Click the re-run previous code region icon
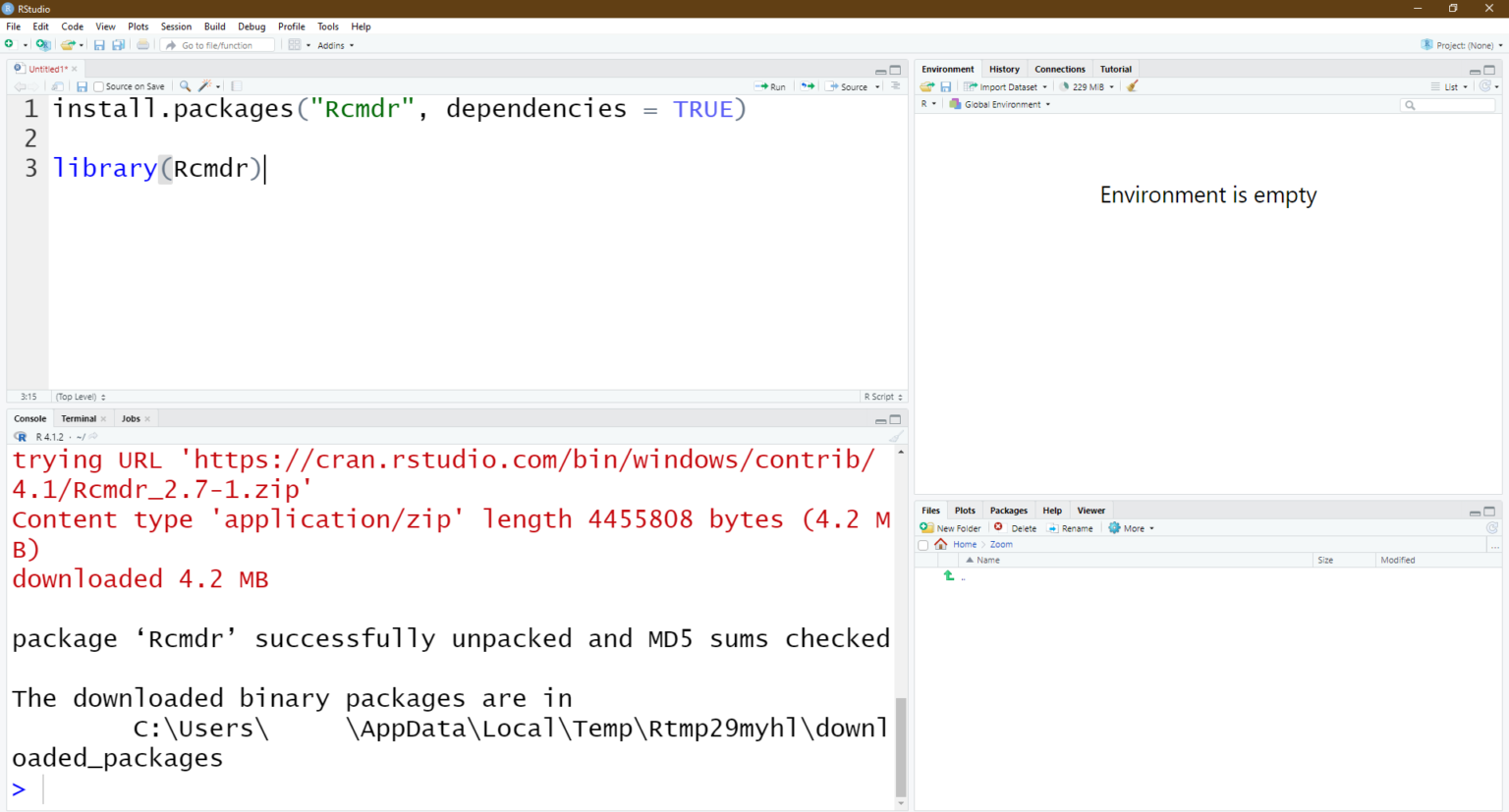 [808, 86]
